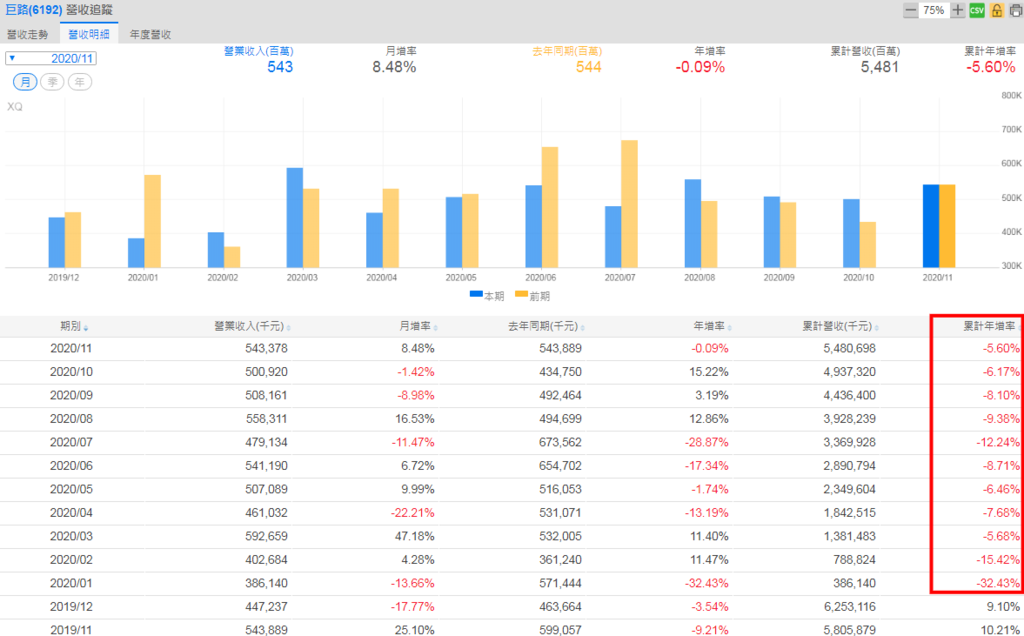Click the dark blue 2020/11 bar

[x=931, y=226]
